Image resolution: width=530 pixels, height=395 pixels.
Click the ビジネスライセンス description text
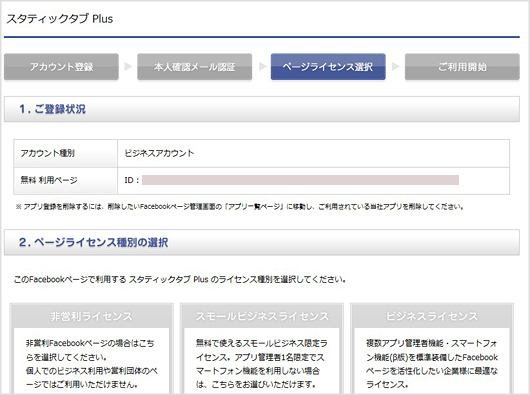432,364
